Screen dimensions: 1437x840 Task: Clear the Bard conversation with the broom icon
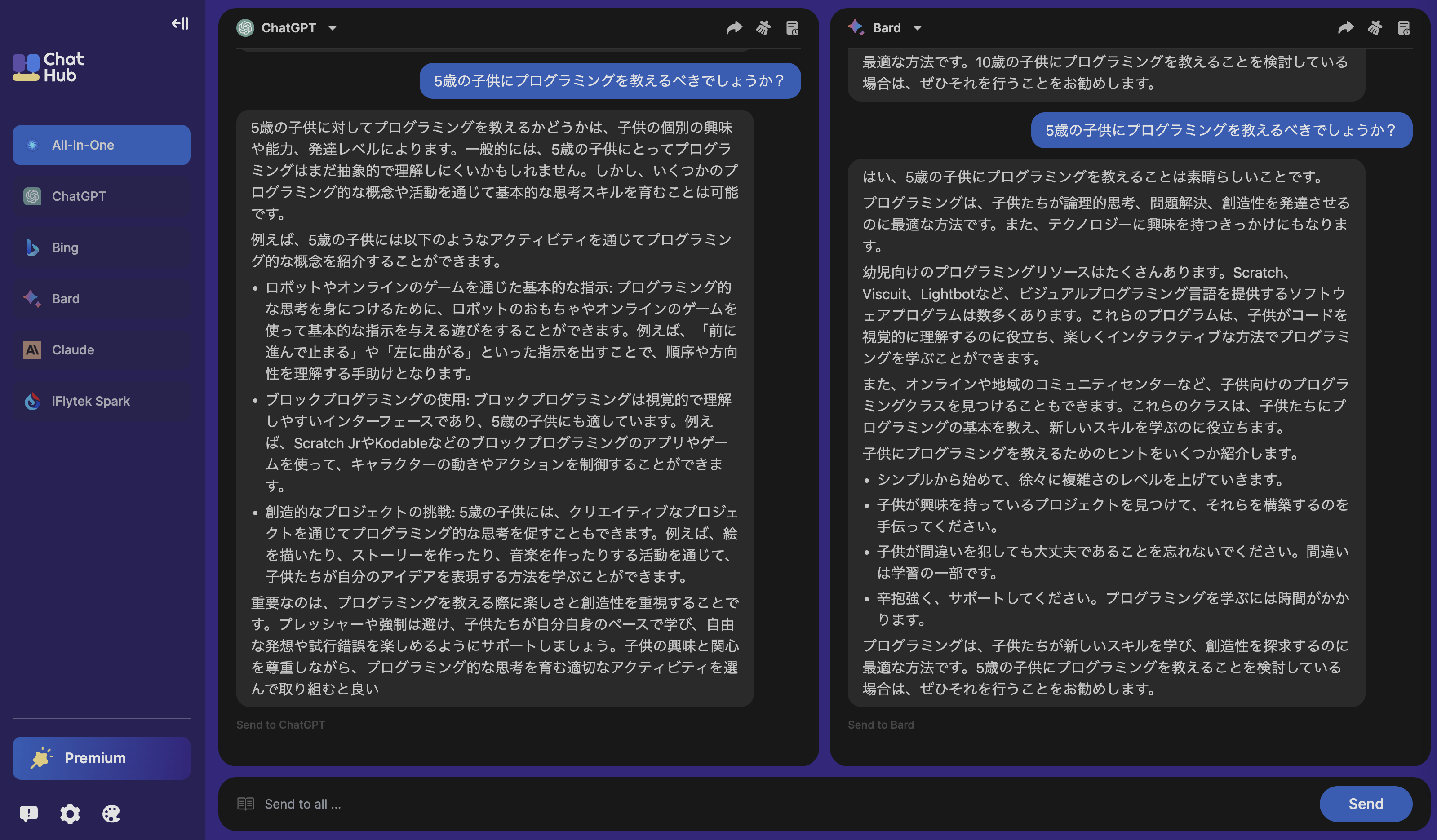coord(1374,27)
